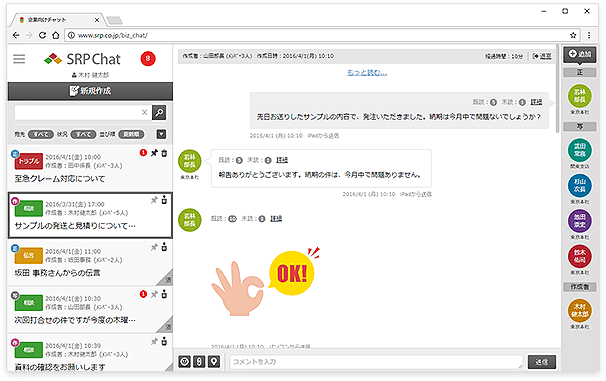This screenshot has height=381, width=606.
Task: Click the unread badge on 至急クレーム対応について
Action: point(143,153)
